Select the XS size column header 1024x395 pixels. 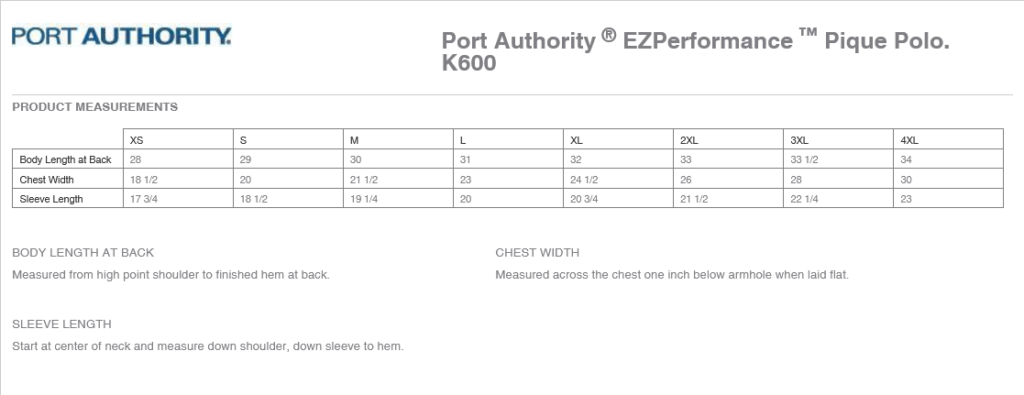pos(178,140)
